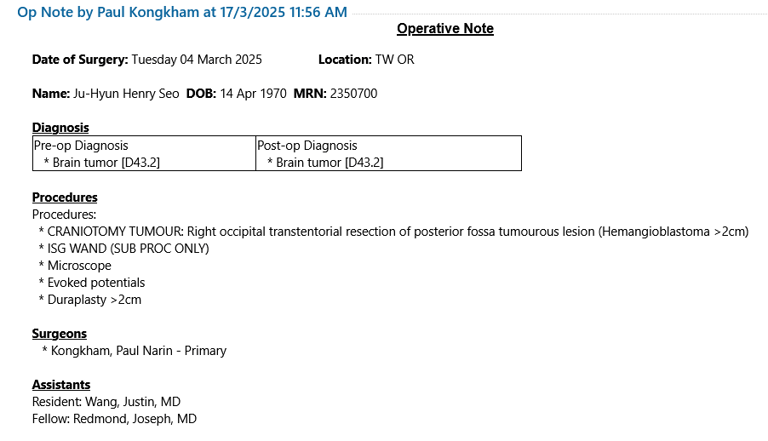Select the Duraplasty >2cm entry

pos(90,299)
